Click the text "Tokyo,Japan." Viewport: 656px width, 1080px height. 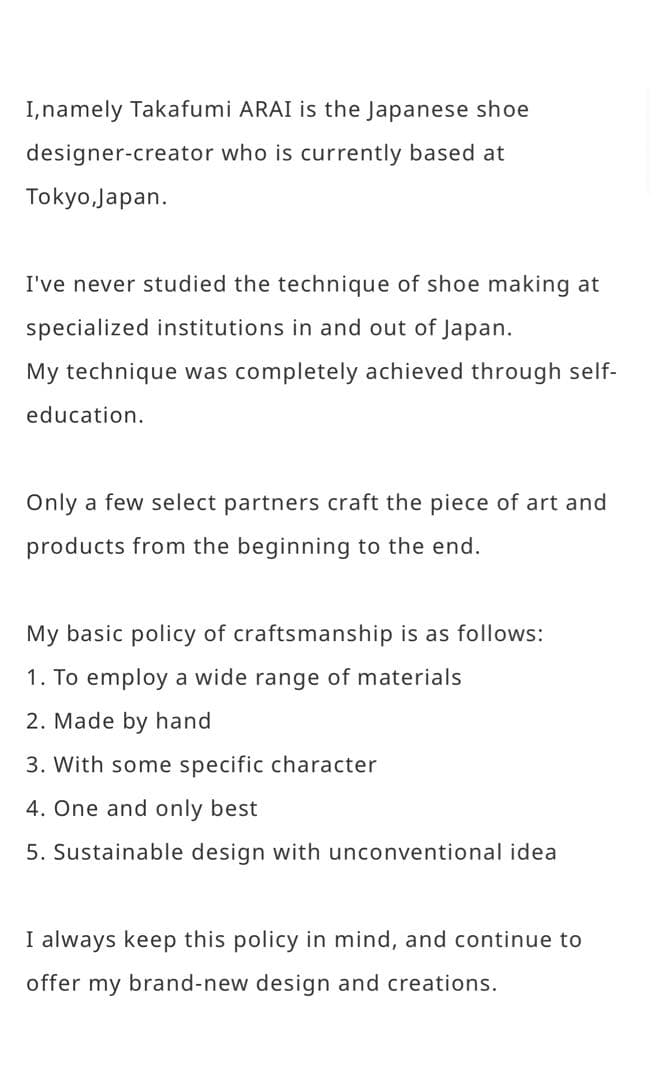click(x=96, y=197)
